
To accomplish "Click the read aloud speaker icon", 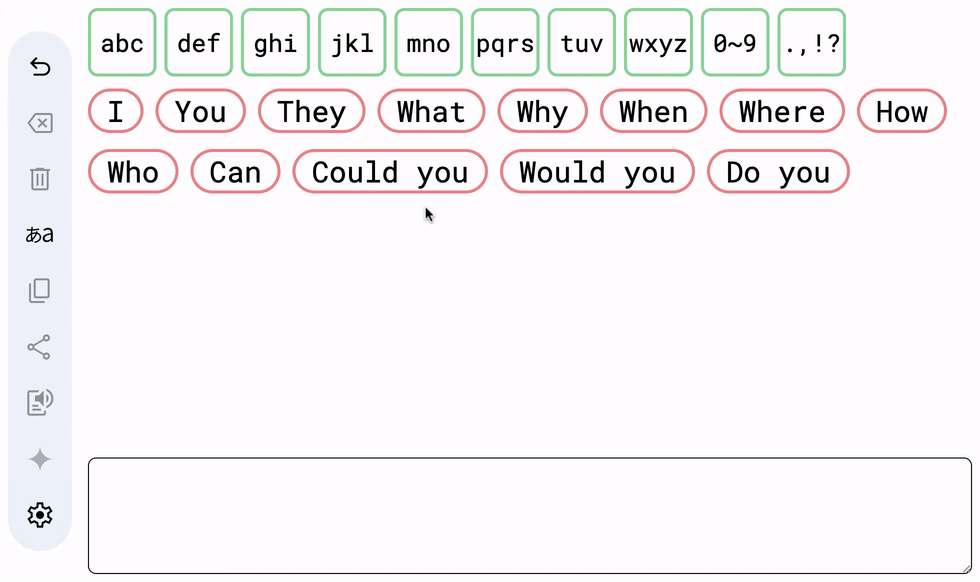I will point(40,403).
